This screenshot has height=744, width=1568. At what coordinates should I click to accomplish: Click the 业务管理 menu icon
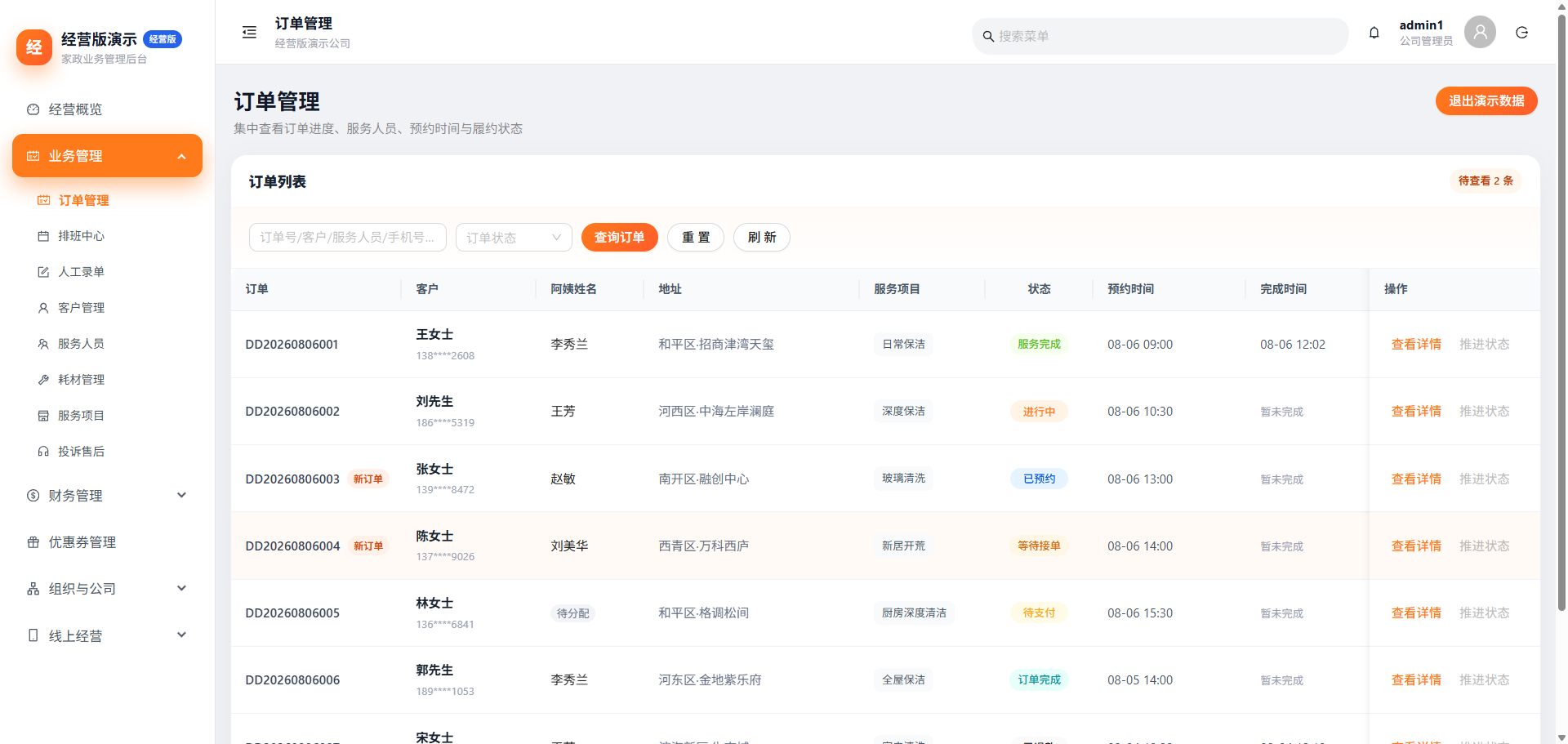pyautogui.click(x=33, y=156)
